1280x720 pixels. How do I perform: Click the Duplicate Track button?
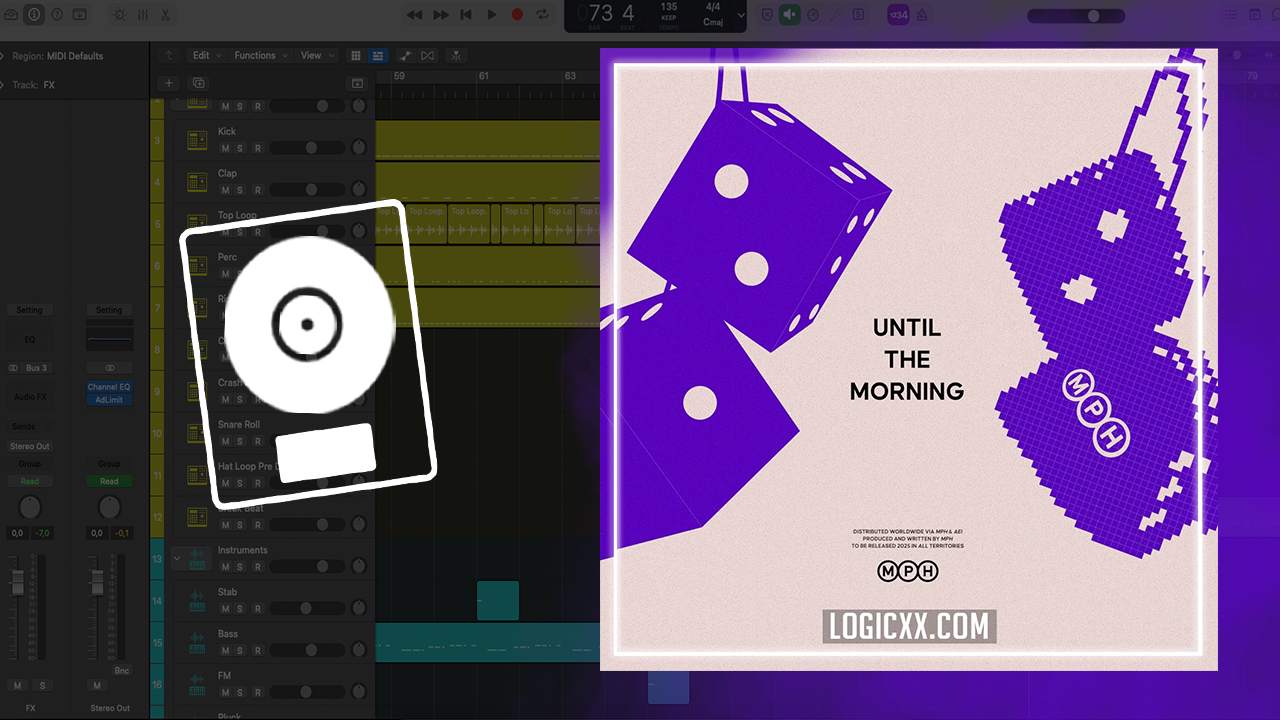[x=198, y=83]
